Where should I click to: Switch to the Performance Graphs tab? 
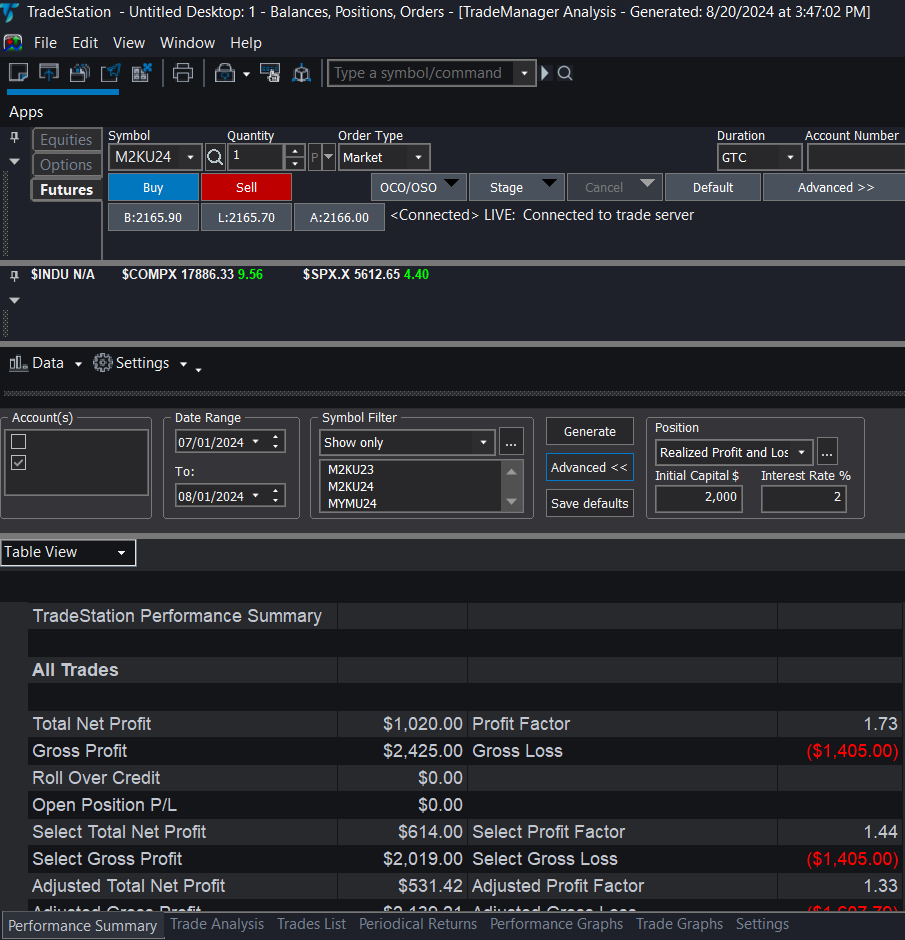point(556,924)
